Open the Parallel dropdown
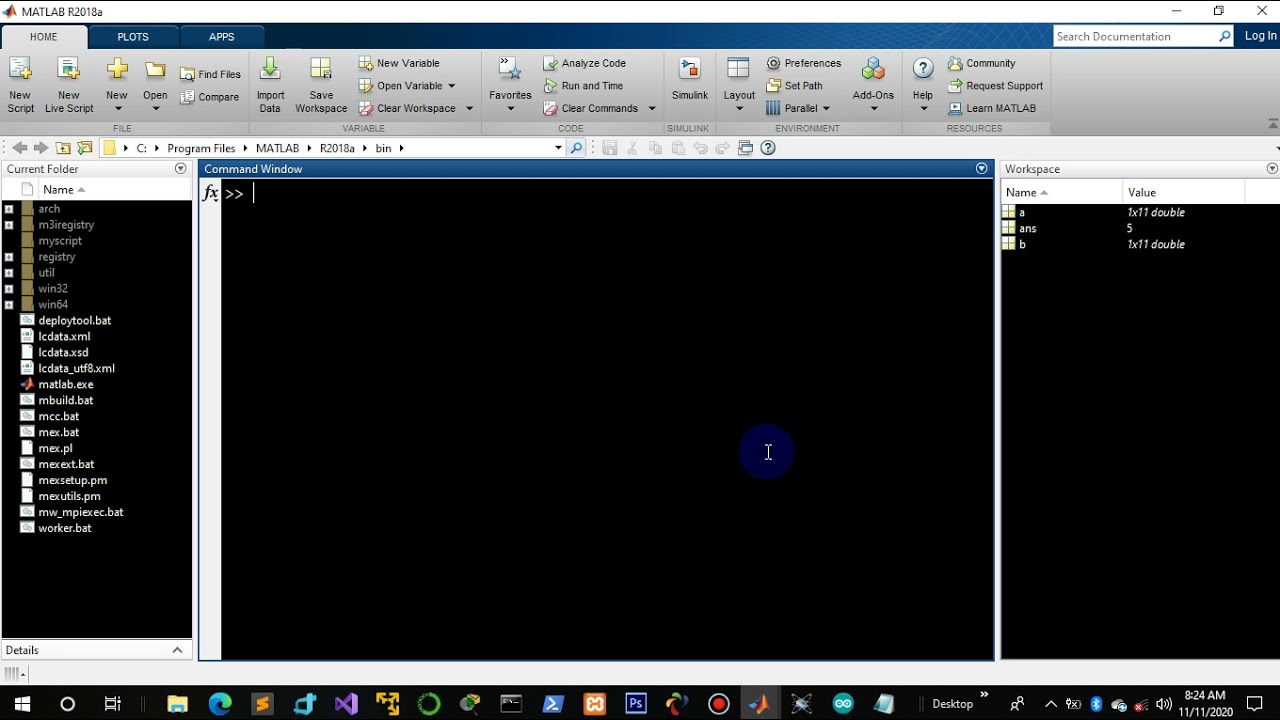This screenshot has width=1280, height=720. click(826, 108)
